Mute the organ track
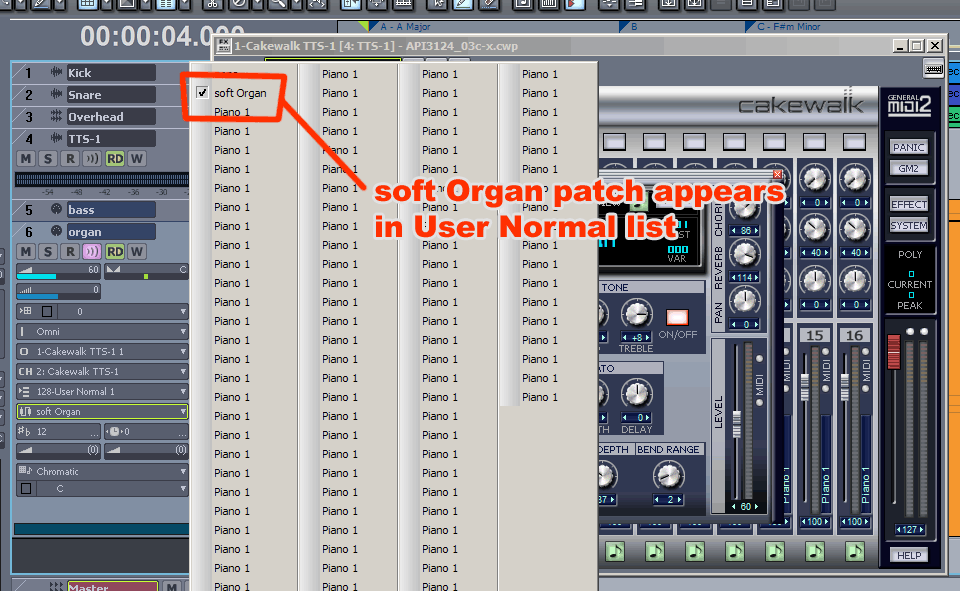Image resolution: width=960 pixels, height=591 pixels. 26,251
